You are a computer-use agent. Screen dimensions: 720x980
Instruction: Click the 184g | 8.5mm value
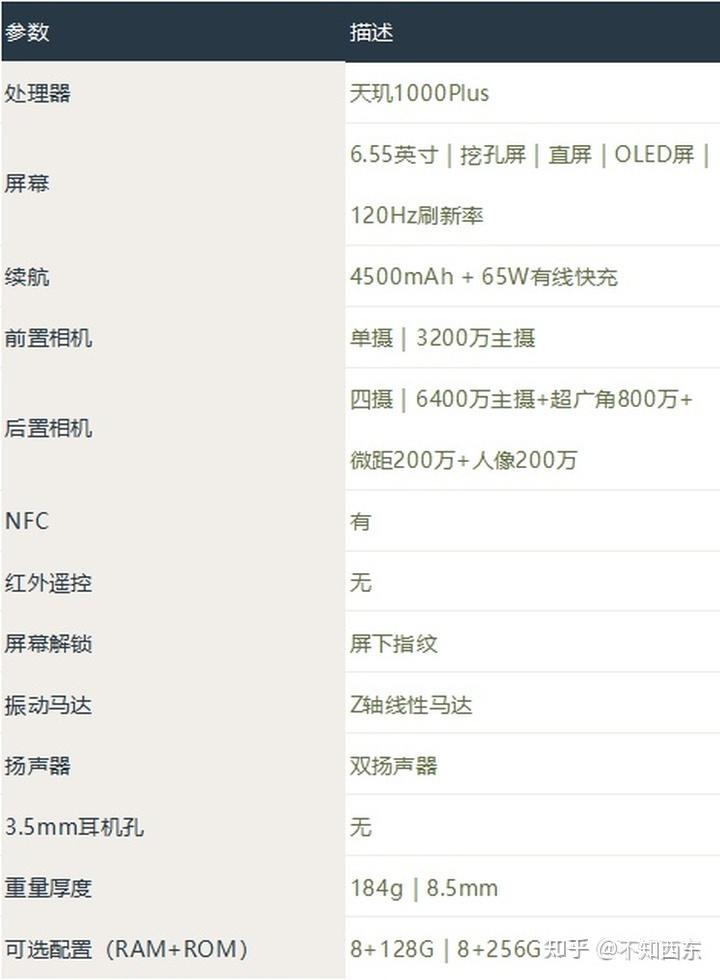[423, 888]
